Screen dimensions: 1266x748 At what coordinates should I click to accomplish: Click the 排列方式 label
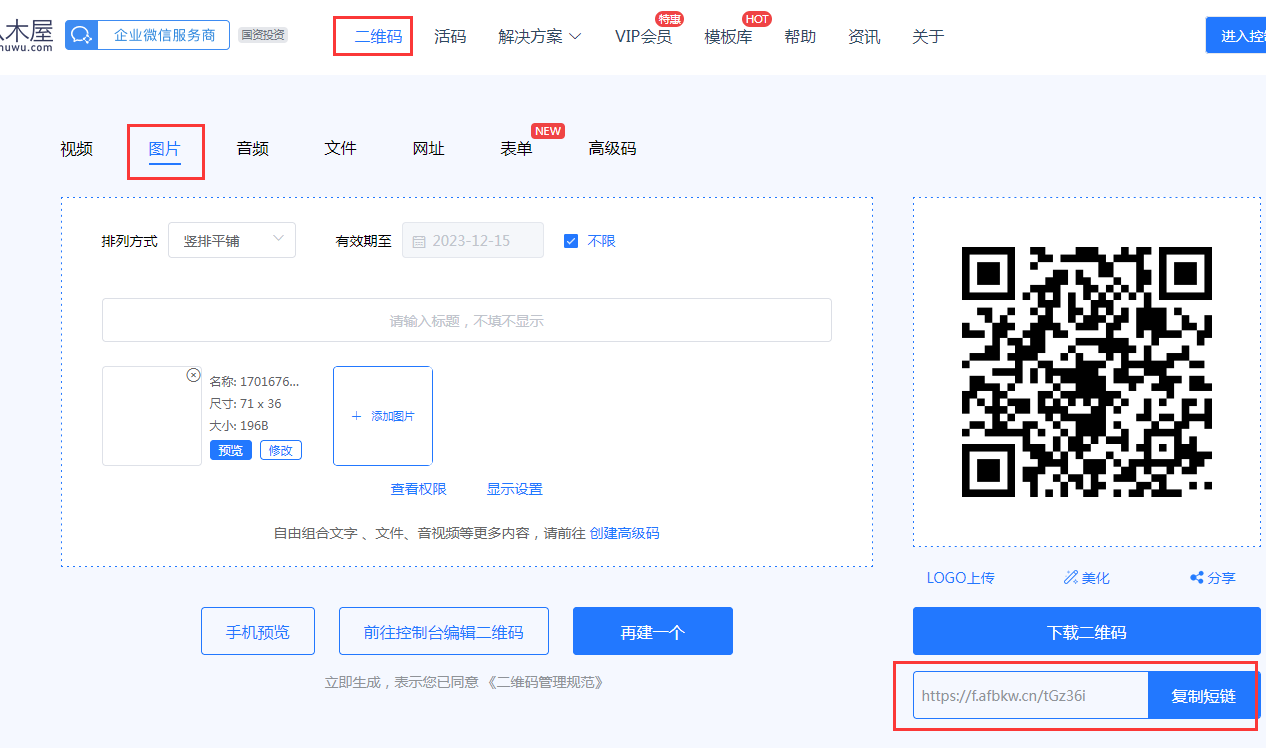pyautogui.click(x=129, y=241)
